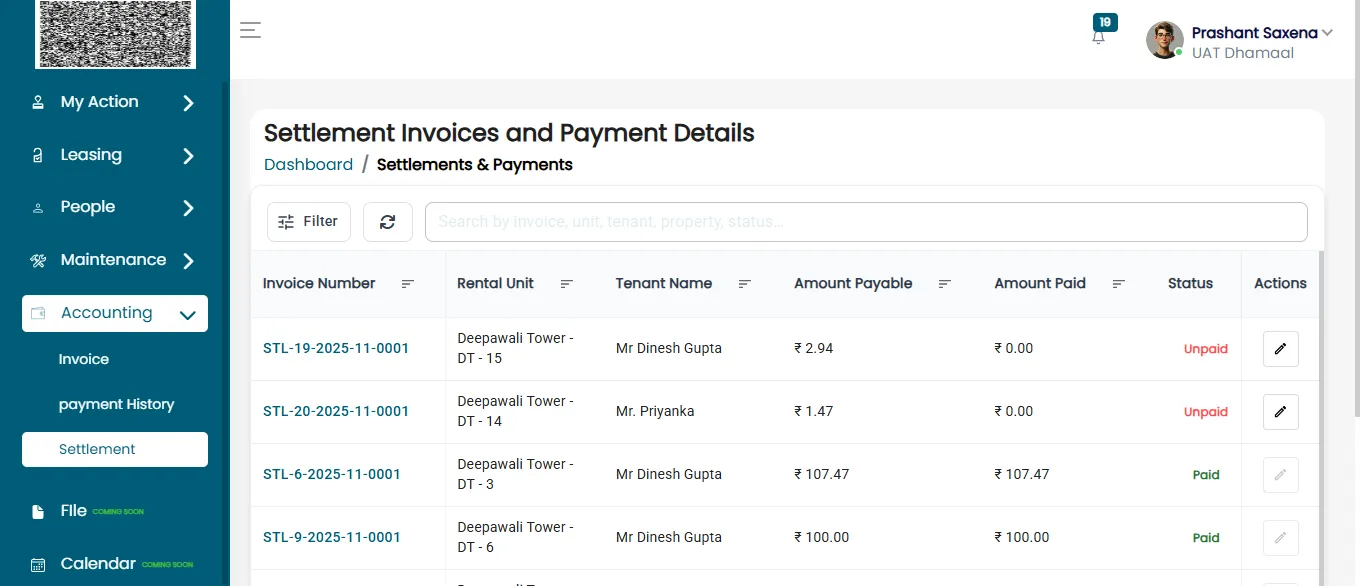Image resolution: width=1360 pixels, height=586 pixels.
Task: Select the Accounting menu item
Action: click(115, 313)
